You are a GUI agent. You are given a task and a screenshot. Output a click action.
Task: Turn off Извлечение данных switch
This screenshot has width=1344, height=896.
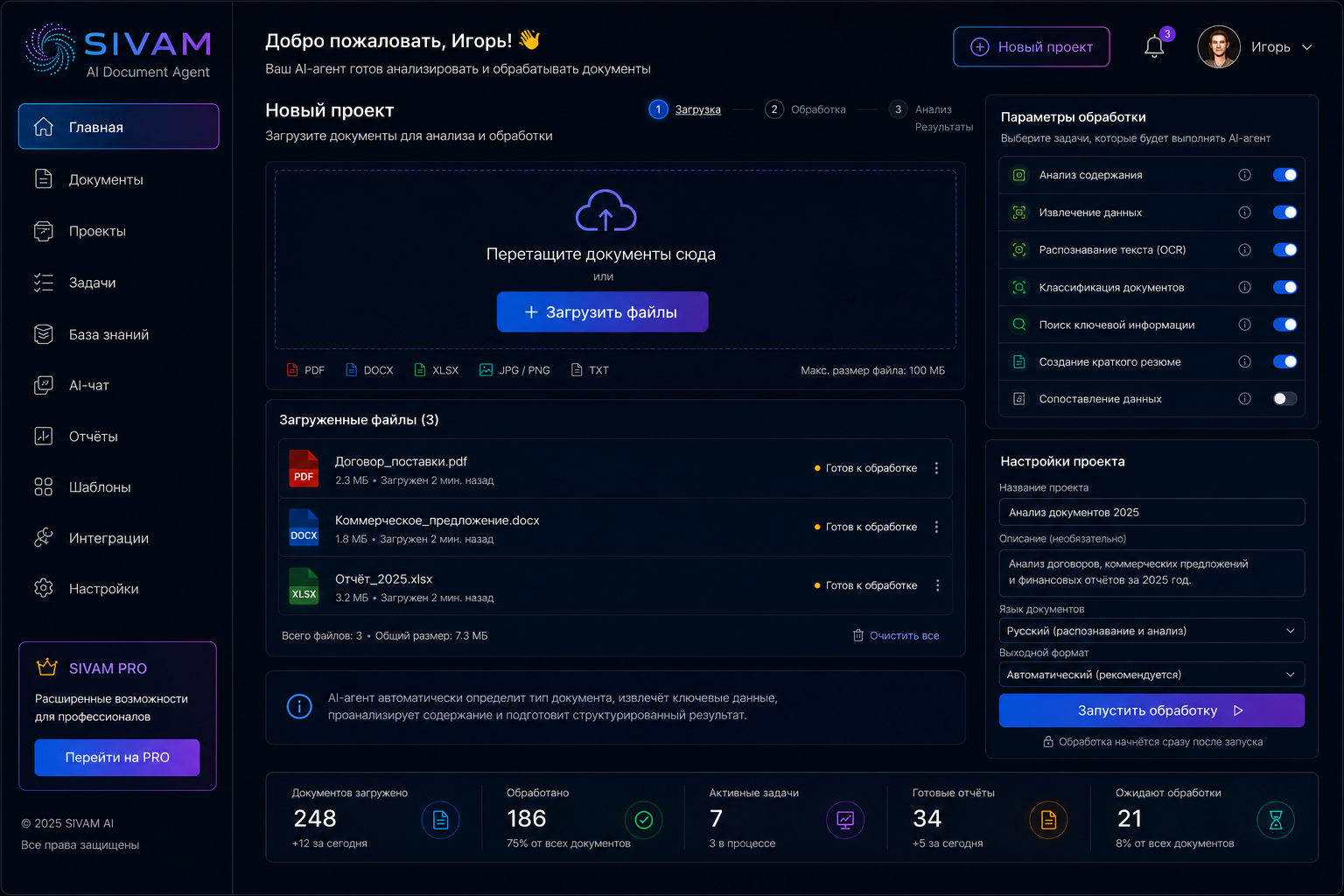coord(1284,213)
